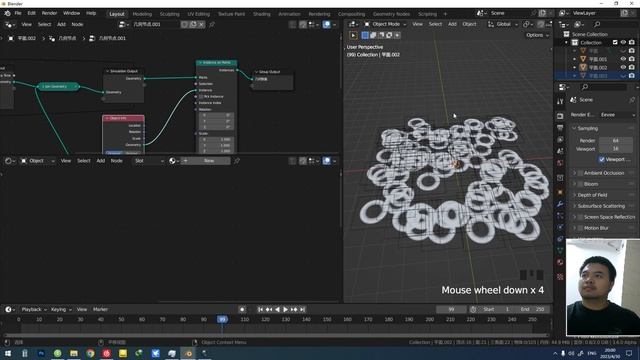Click the End frame 250 field

(533, 309)
